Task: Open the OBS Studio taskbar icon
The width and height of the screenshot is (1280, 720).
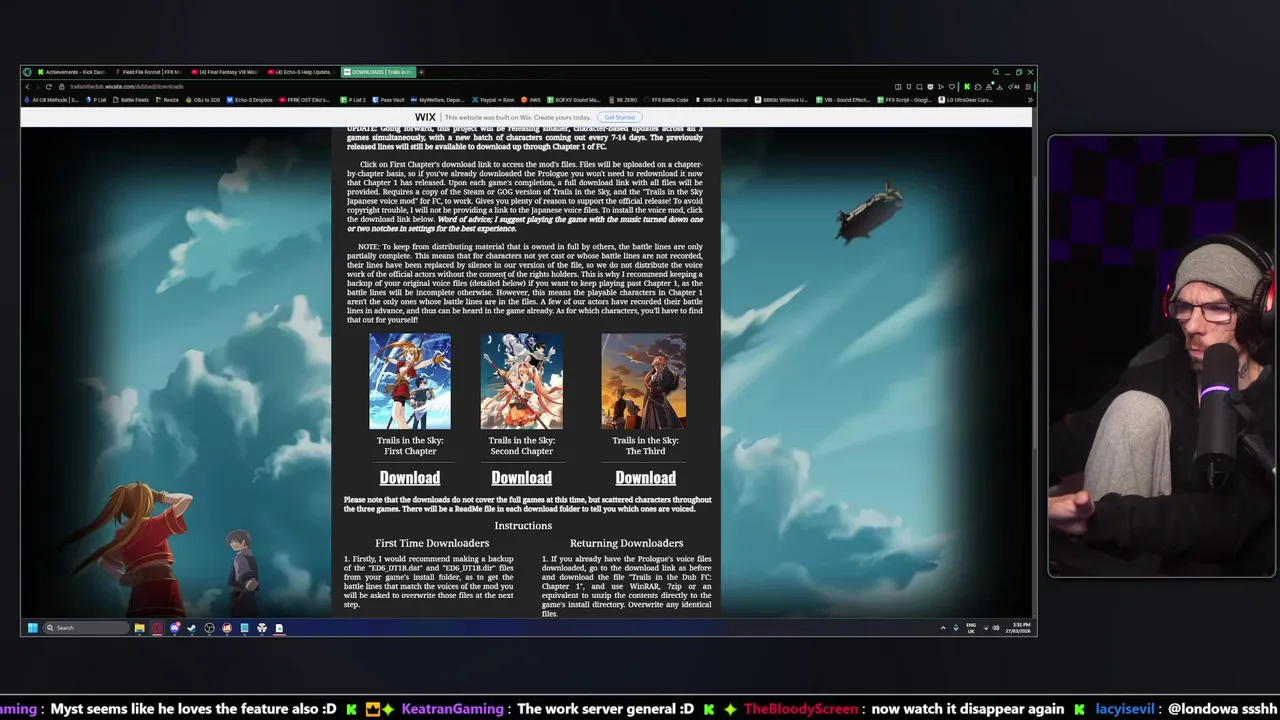Action: [x=209, y=628]
